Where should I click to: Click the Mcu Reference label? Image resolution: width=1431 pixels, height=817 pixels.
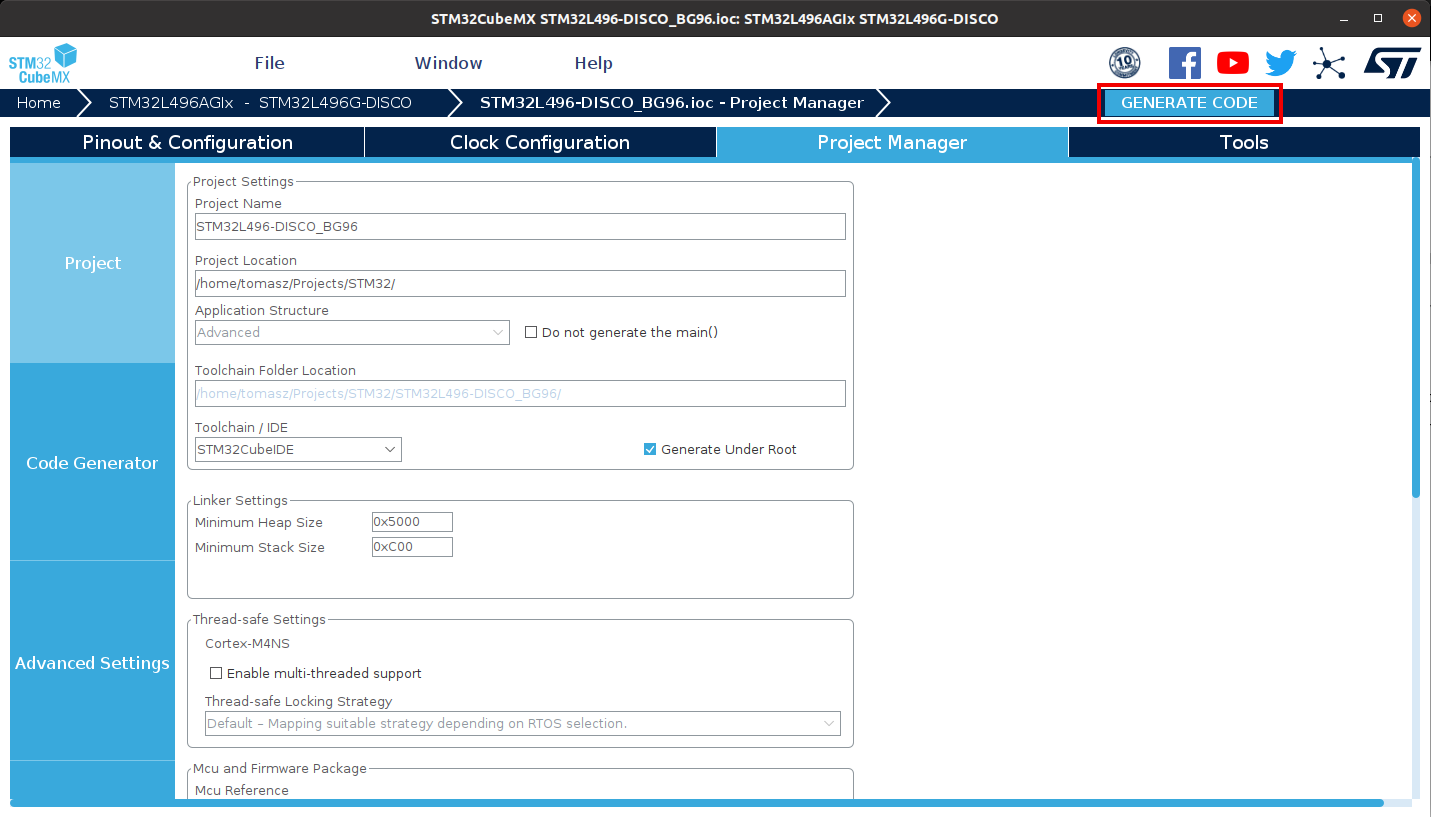point(242,791)
